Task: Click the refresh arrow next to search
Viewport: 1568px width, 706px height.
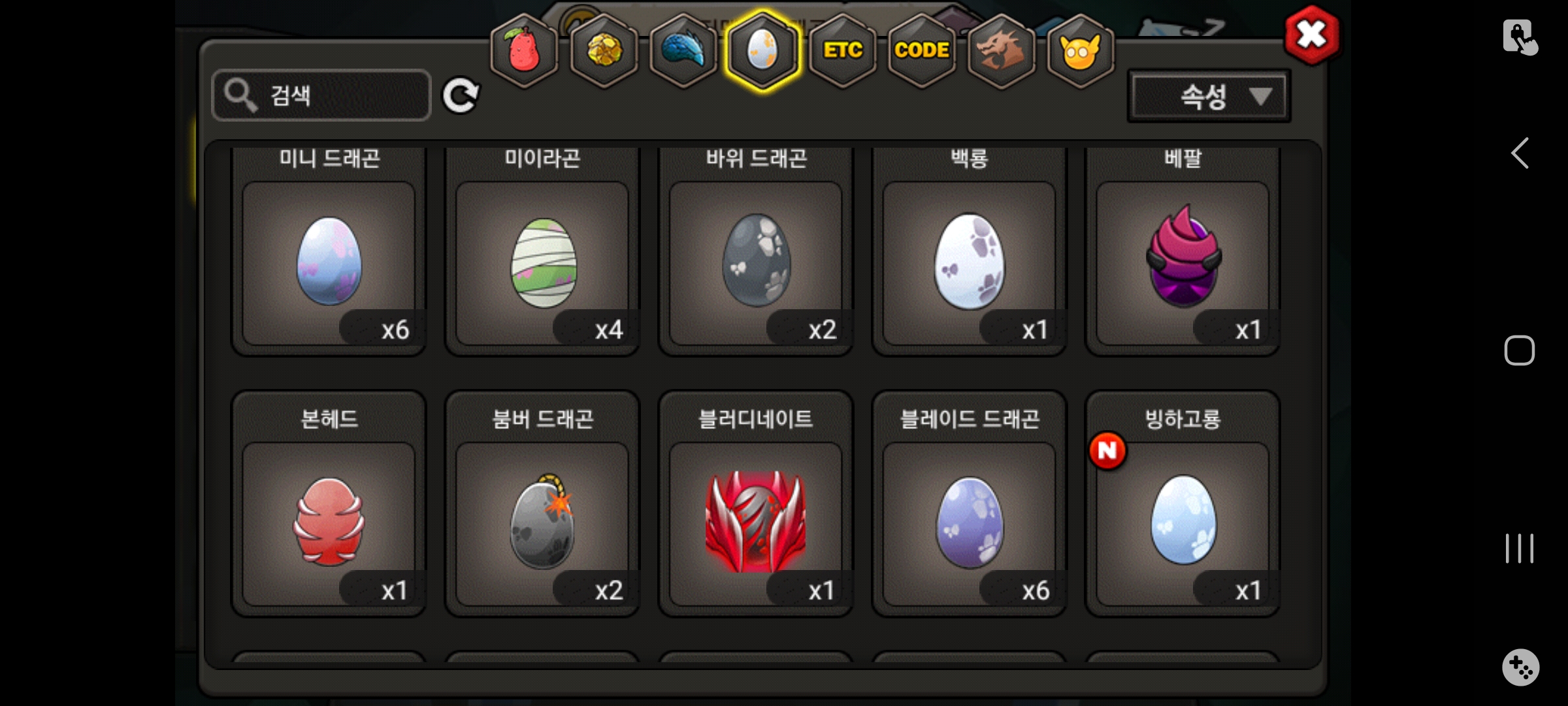Action: (x=461, y=96)
